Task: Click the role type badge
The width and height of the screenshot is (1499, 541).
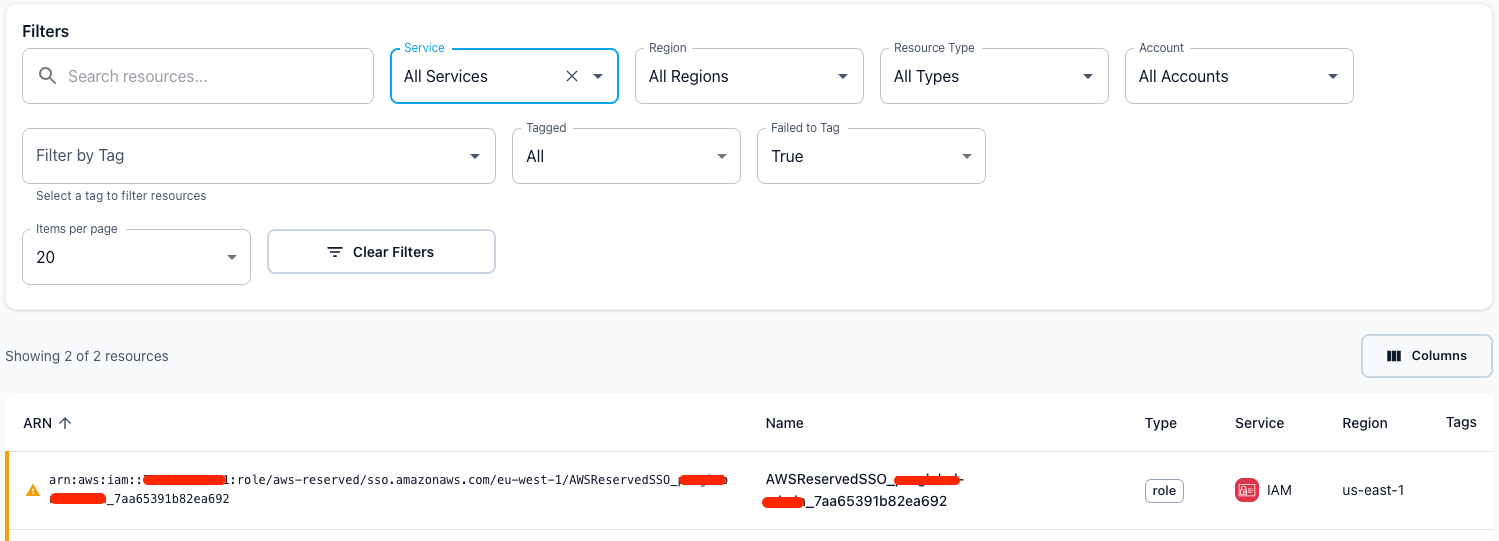Action: 1165,491
